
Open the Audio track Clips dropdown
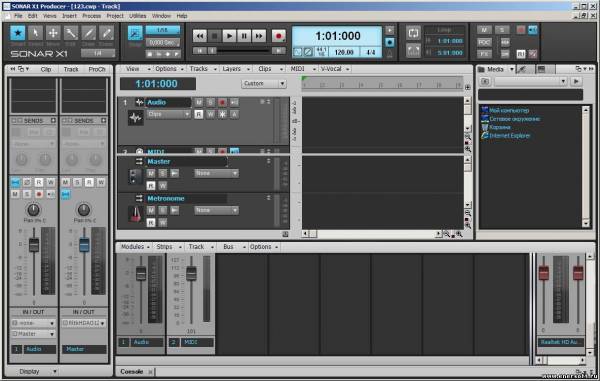[x=169, y=114]
